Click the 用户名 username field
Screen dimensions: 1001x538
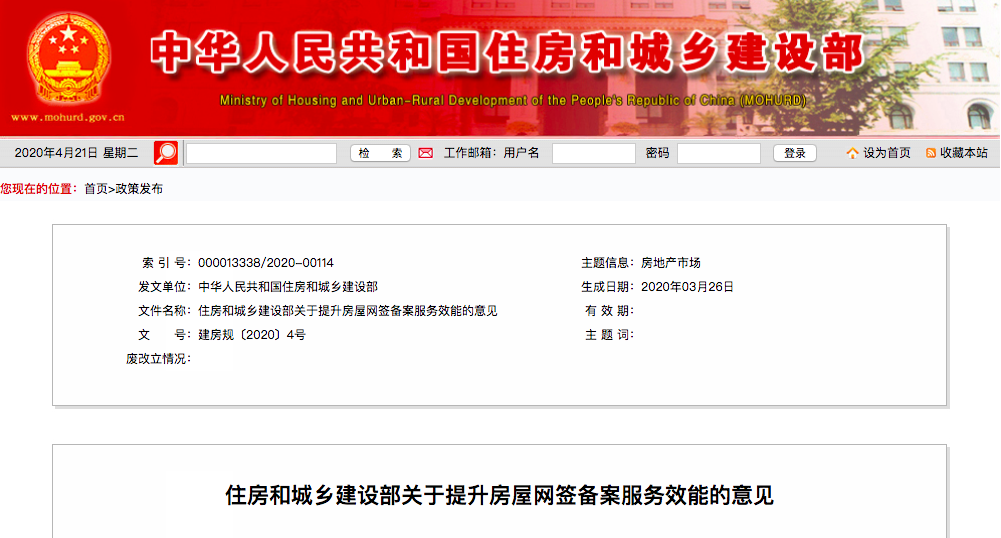pyautogui.click(x=593, y=153)
